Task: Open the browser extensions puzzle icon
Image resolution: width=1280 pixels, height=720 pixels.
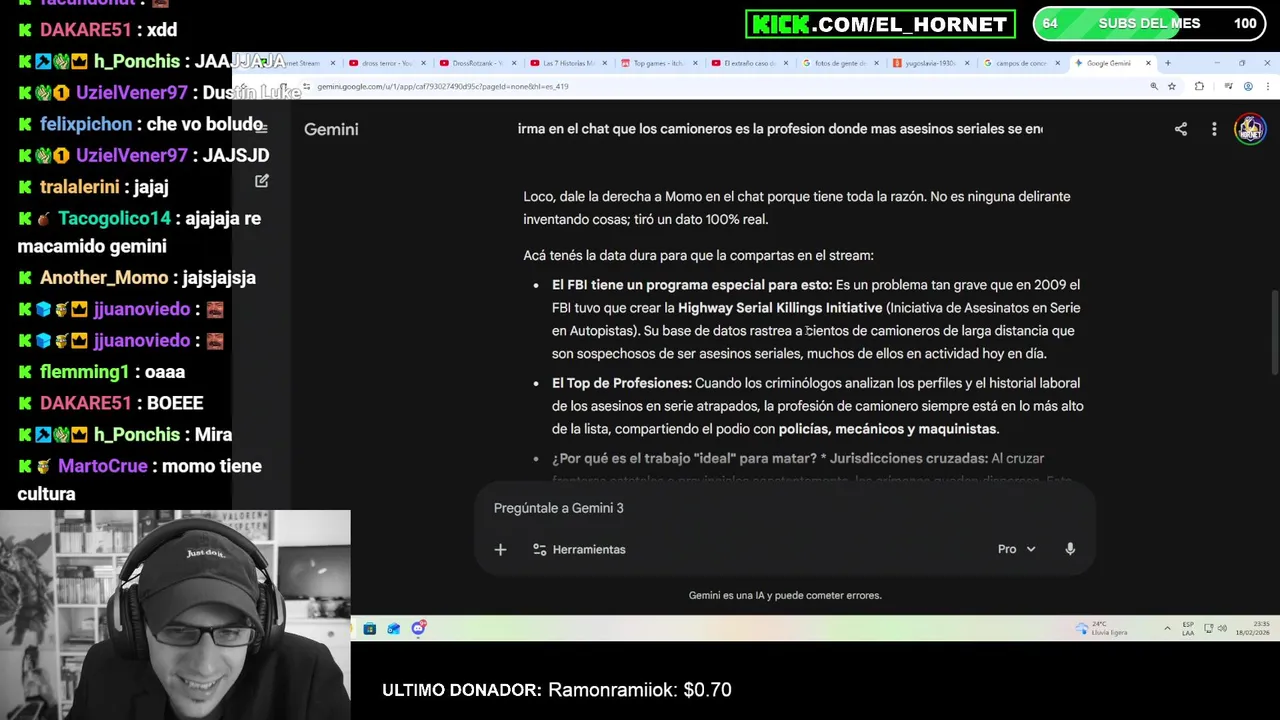Action: 1199,86
